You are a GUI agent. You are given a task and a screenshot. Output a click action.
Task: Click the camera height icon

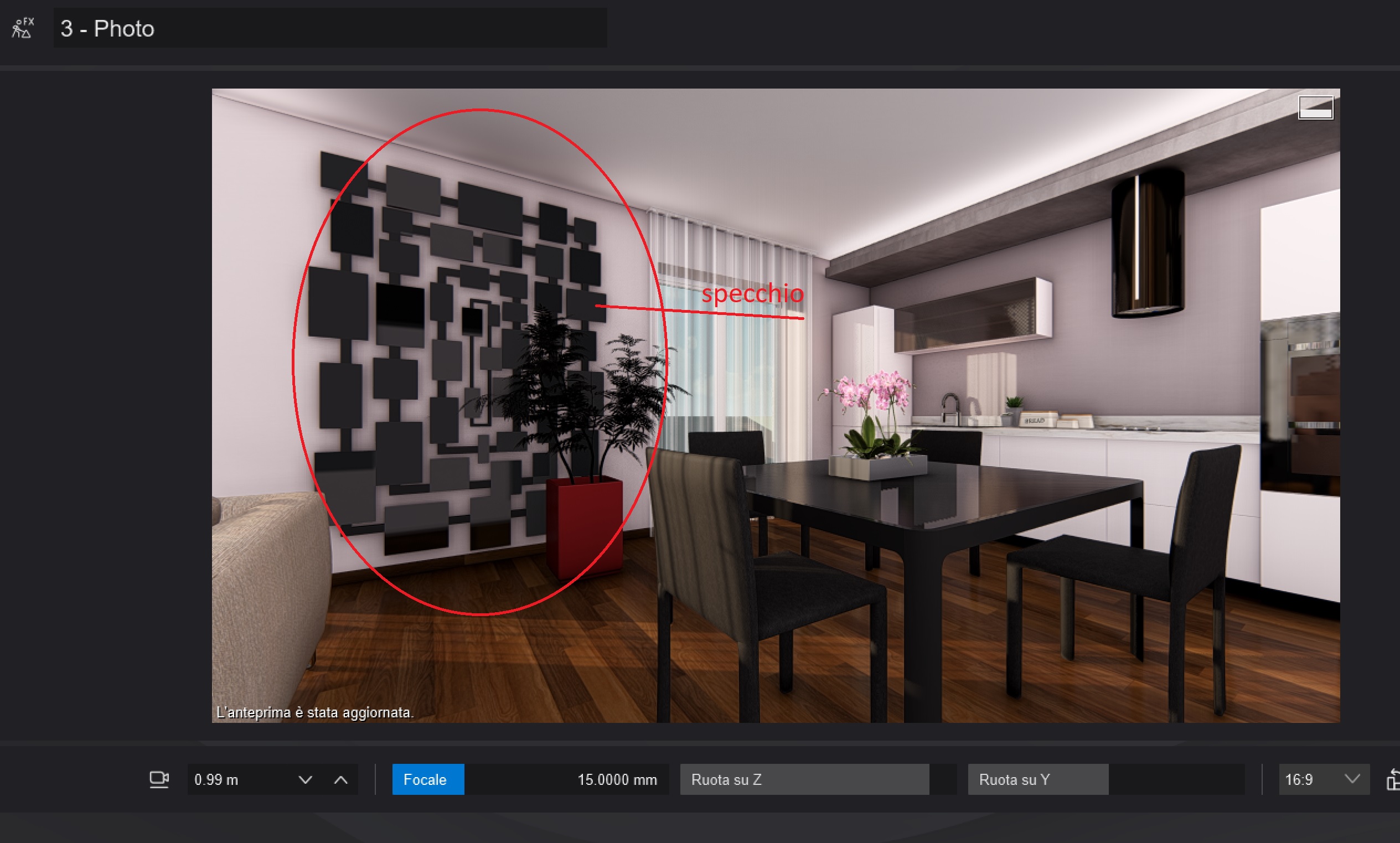point(159,779)
